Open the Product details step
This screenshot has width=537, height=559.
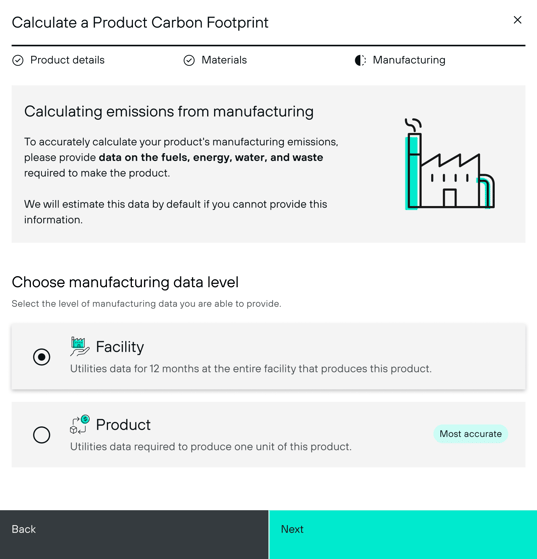[x=67, y=60]
